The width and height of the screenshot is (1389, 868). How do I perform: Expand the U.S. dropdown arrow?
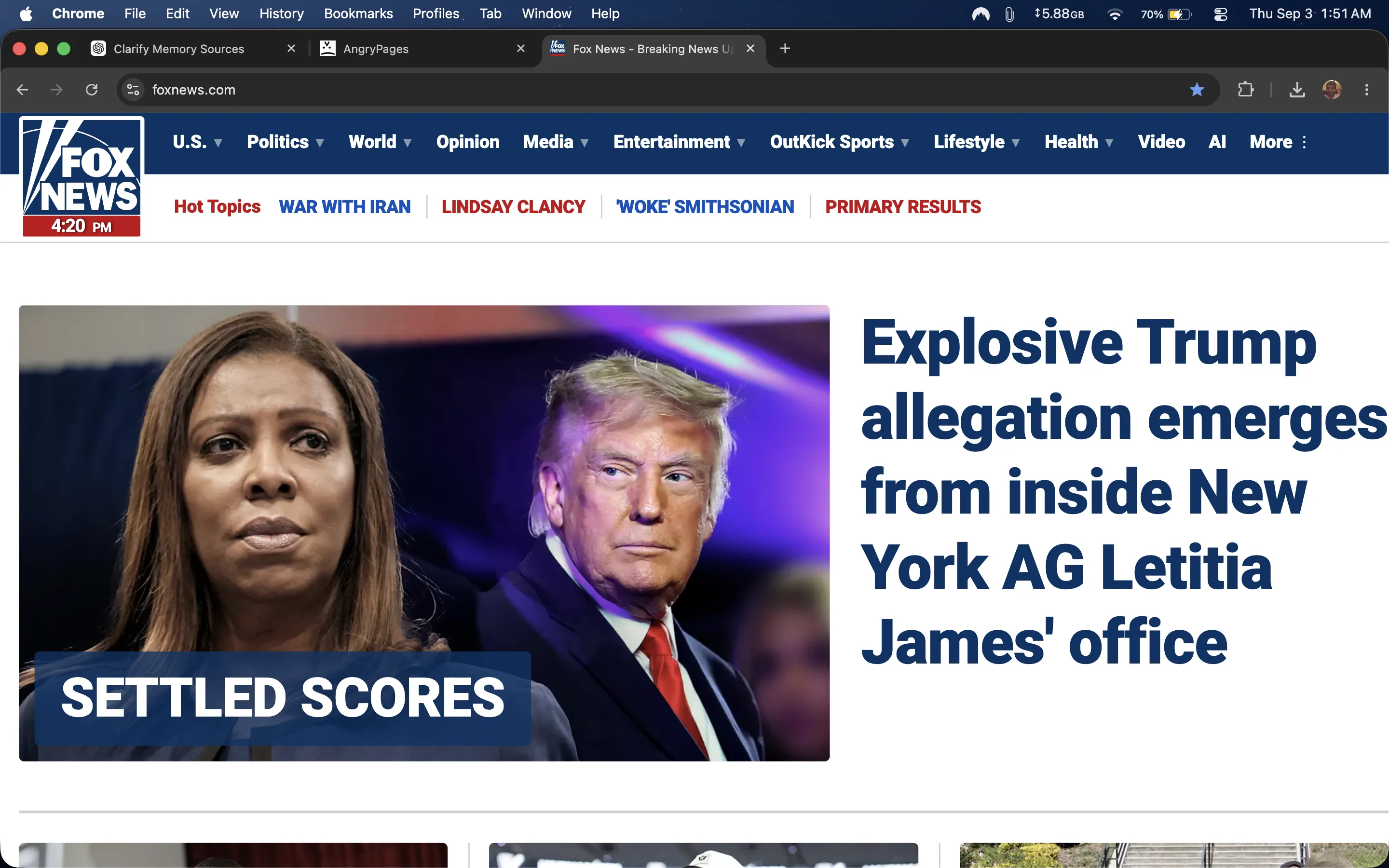click(x=218, y=142)
